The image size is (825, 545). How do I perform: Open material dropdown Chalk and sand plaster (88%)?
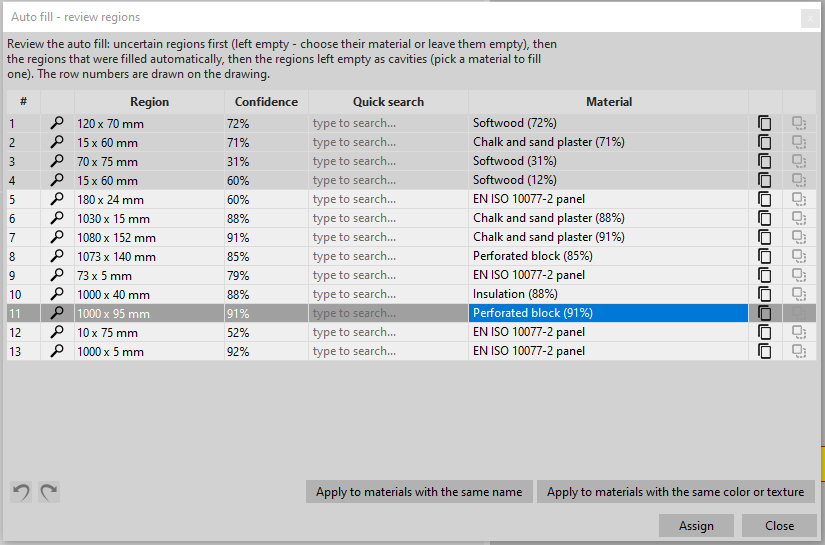608,218
